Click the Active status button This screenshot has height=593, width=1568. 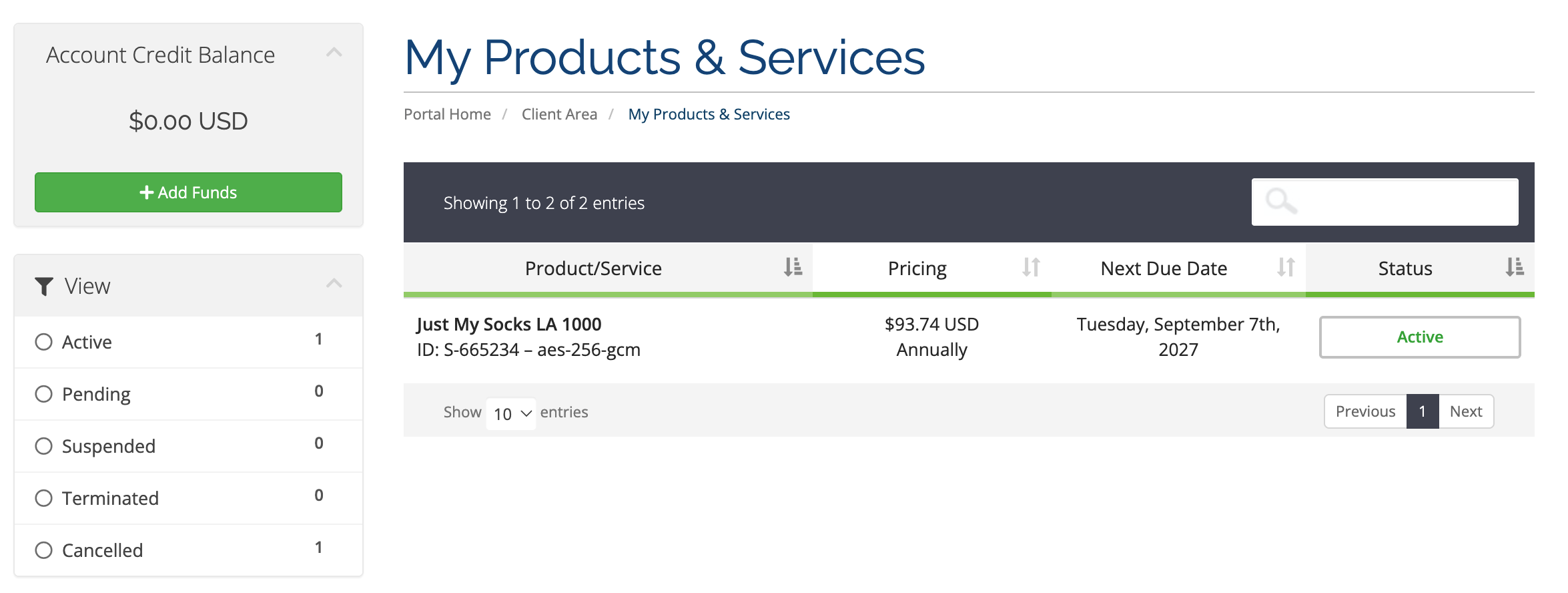click(x=1420, y=337)
